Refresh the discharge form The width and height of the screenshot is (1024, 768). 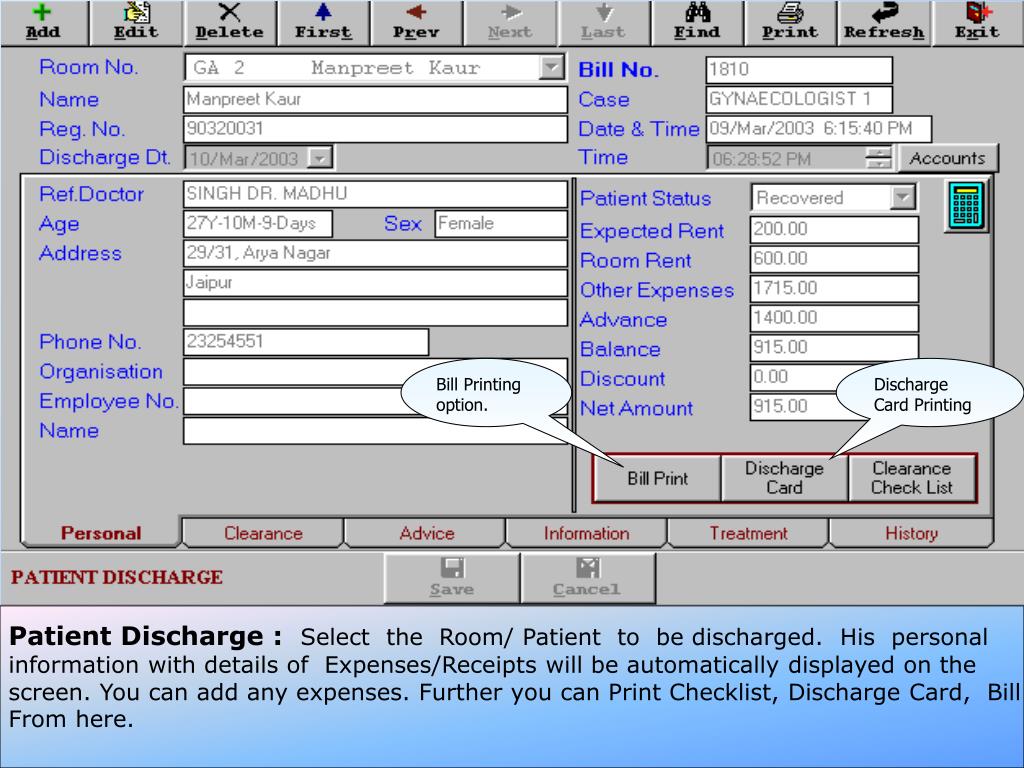click(x=884, y=22)
